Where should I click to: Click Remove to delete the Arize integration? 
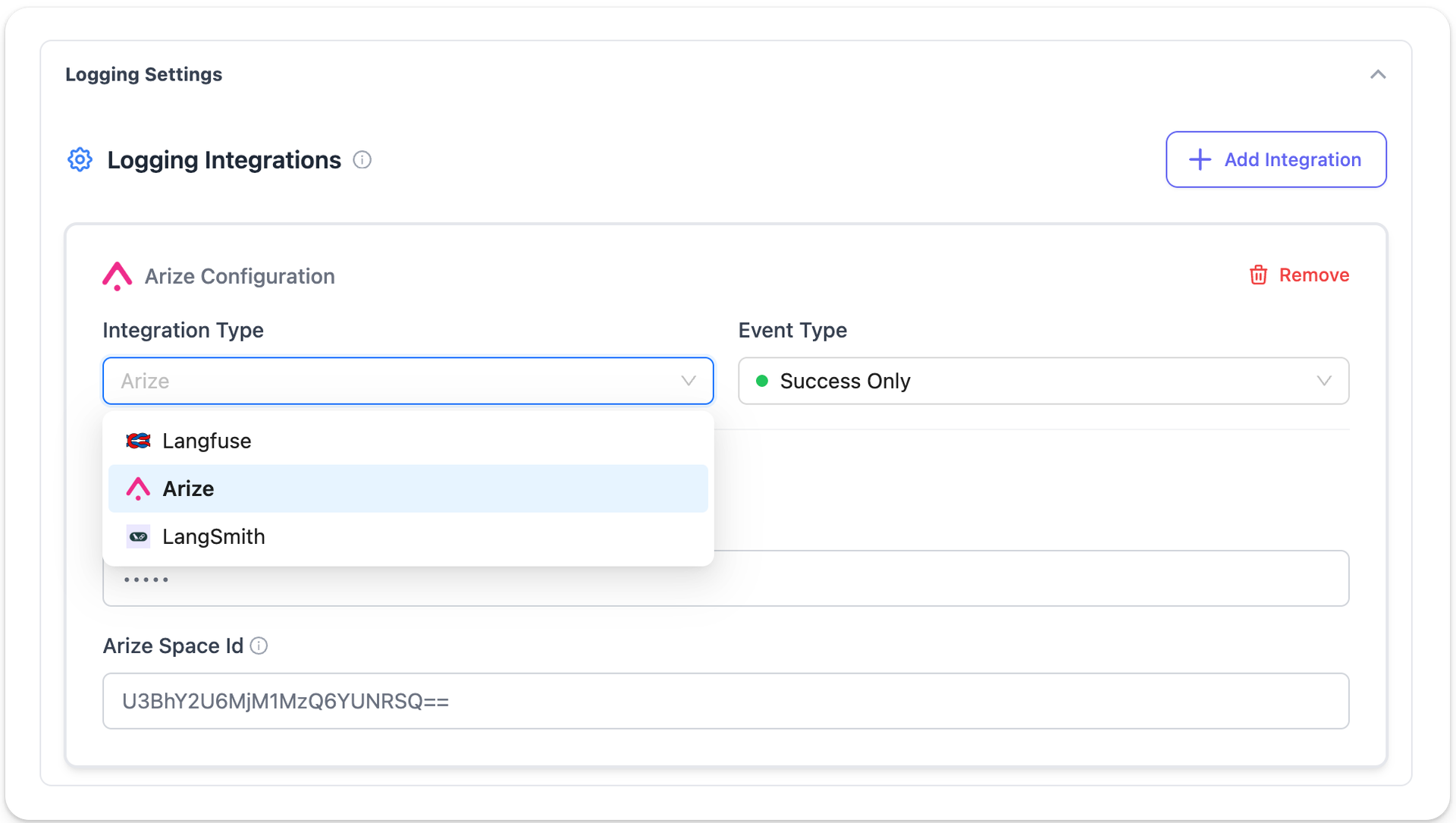1313,275
